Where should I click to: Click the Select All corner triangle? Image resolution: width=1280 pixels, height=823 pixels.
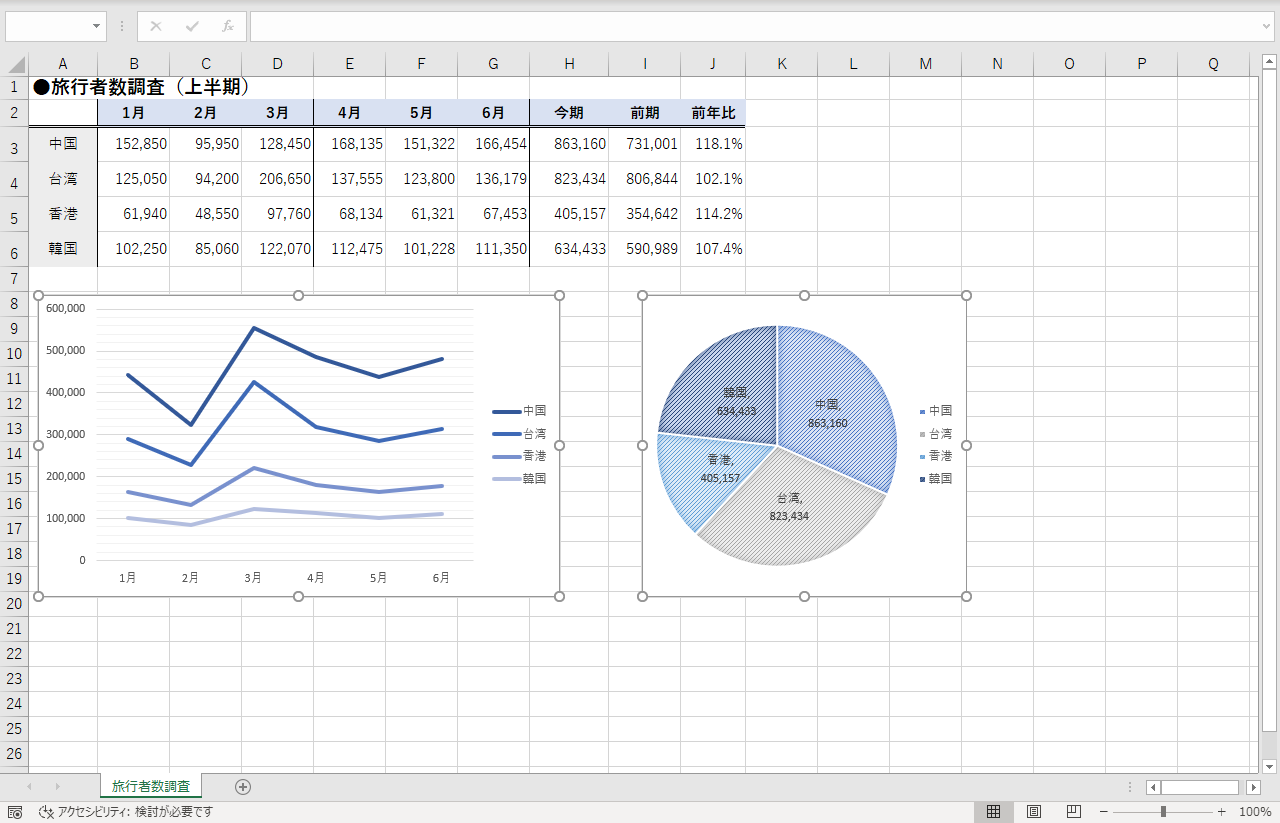(x=16, y=65)
